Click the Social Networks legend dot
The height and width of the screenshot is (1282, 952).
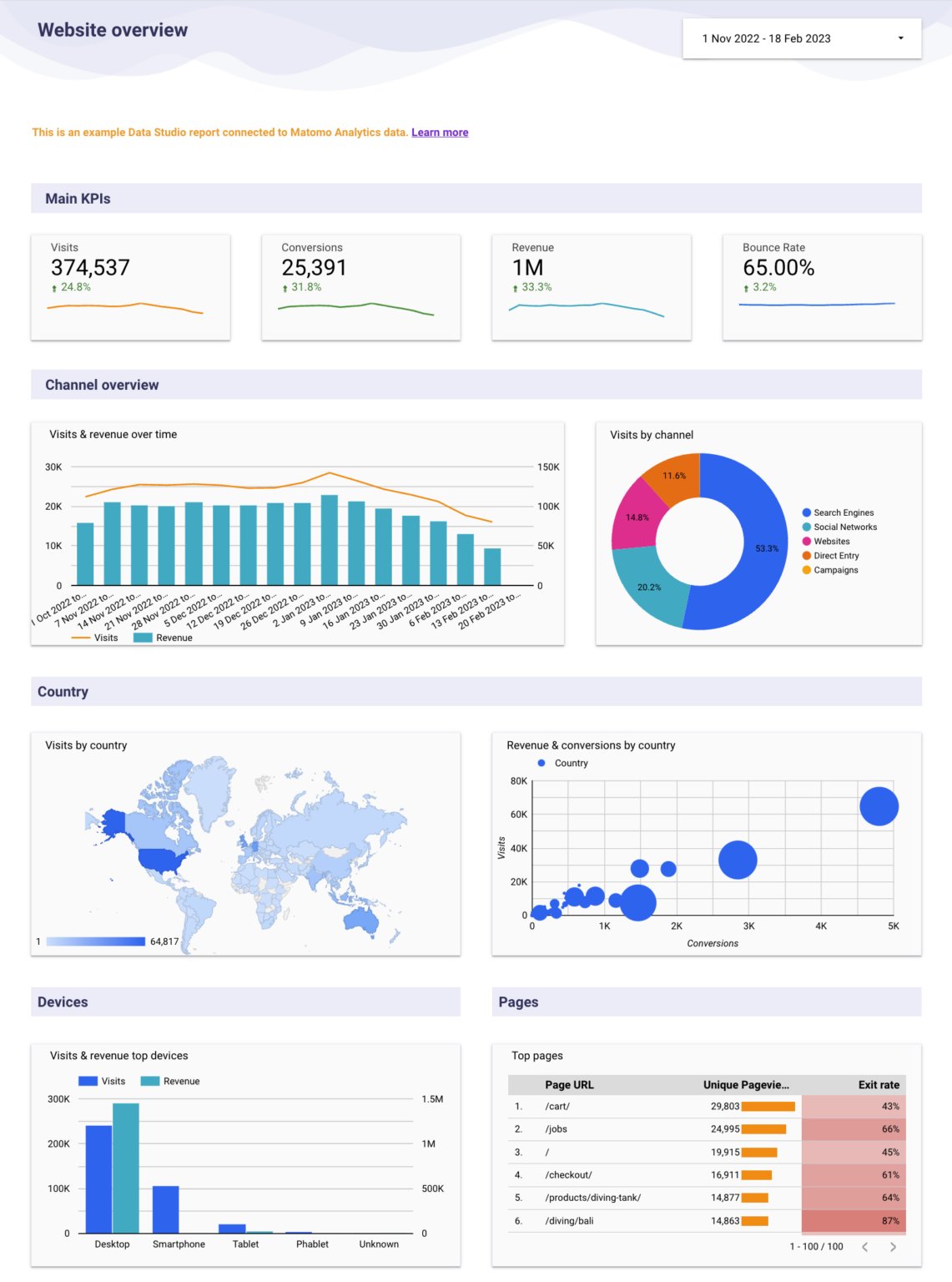coord(805,527)
